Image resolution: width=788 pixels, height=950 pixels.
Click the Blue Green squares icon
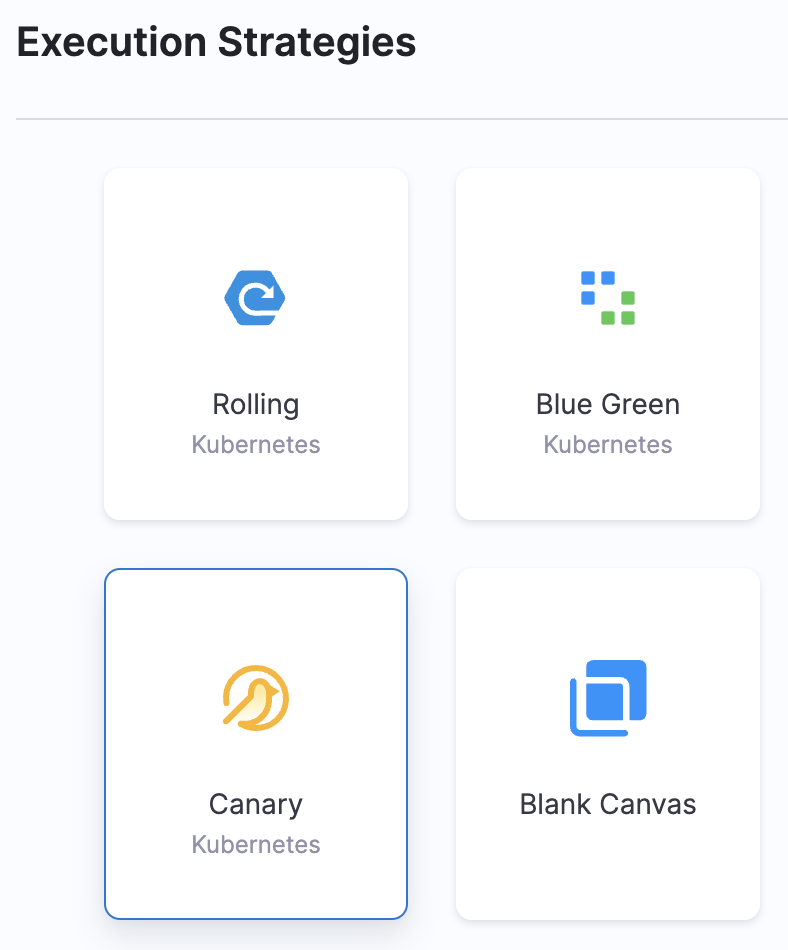click(608, 297)
